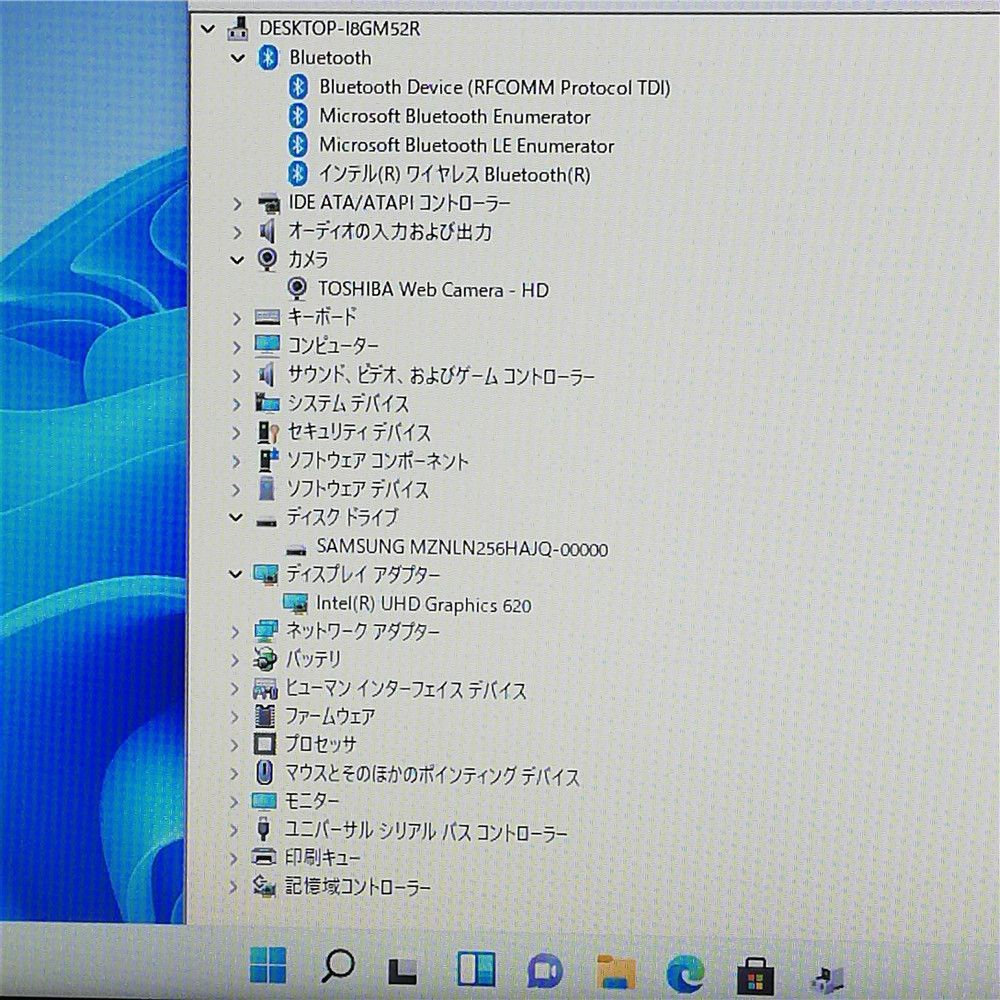Viewport: 1000px width, 1000px height.
Task: Expand the プロセッサ category
Action: 235,745
